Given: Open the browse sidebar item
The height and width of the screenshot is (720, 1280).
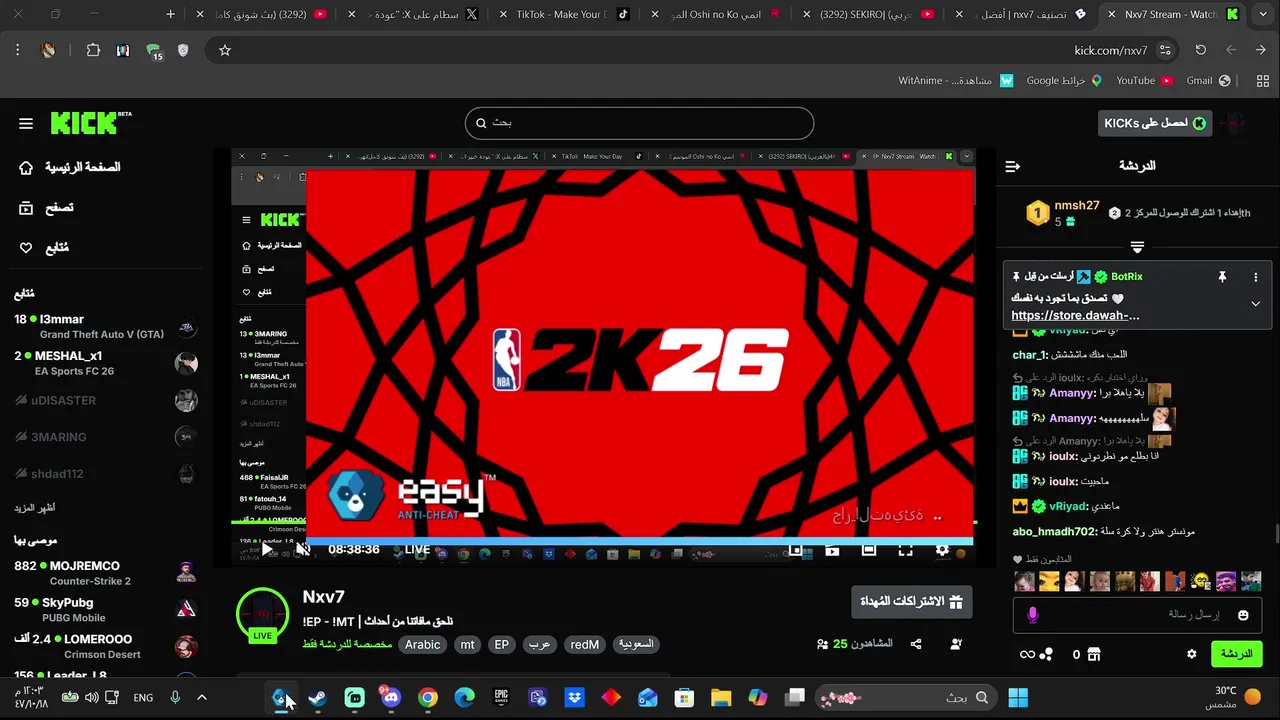Looking at the screenshot, I should point(46,208).
